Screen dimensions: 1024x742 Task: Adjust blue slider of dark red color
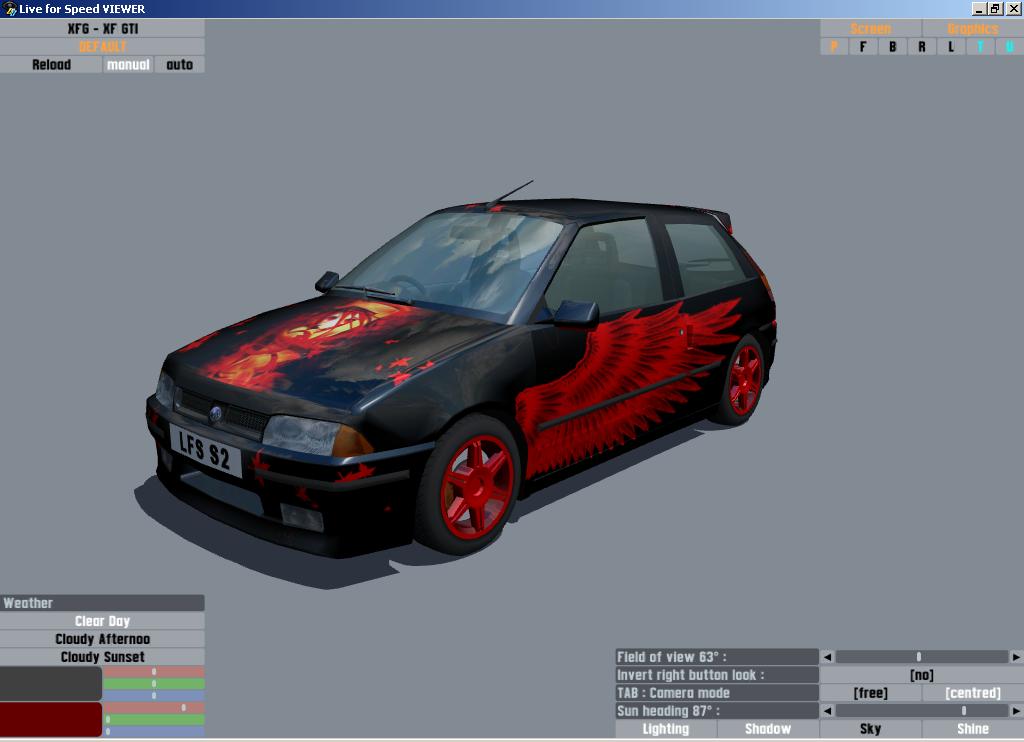154,732
